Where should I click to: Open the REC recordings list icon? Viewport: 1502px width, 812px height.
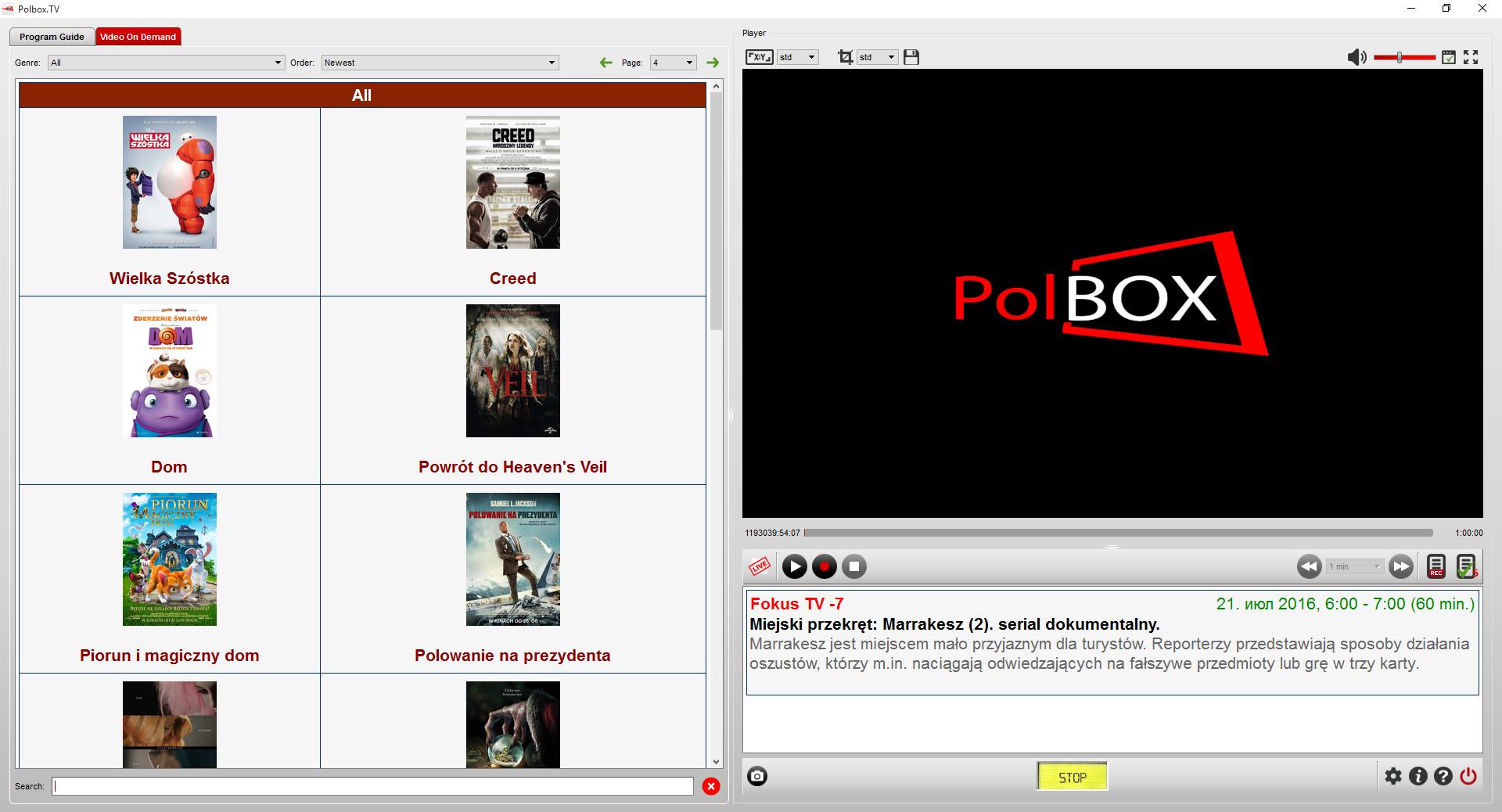1436,566
